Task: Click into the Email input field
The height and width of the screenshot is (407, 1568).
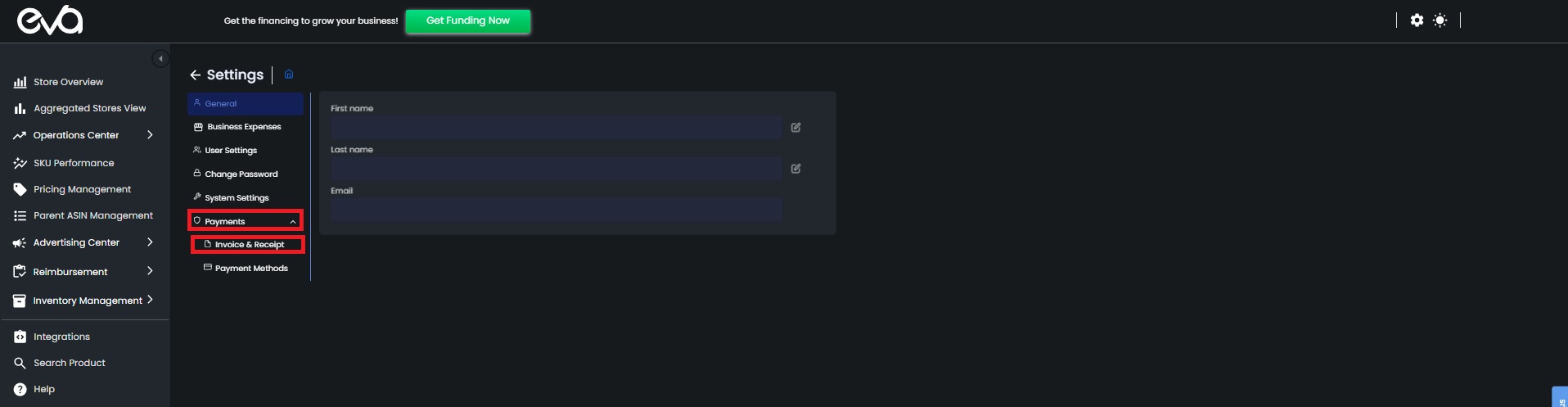Action: coord(556,210)
